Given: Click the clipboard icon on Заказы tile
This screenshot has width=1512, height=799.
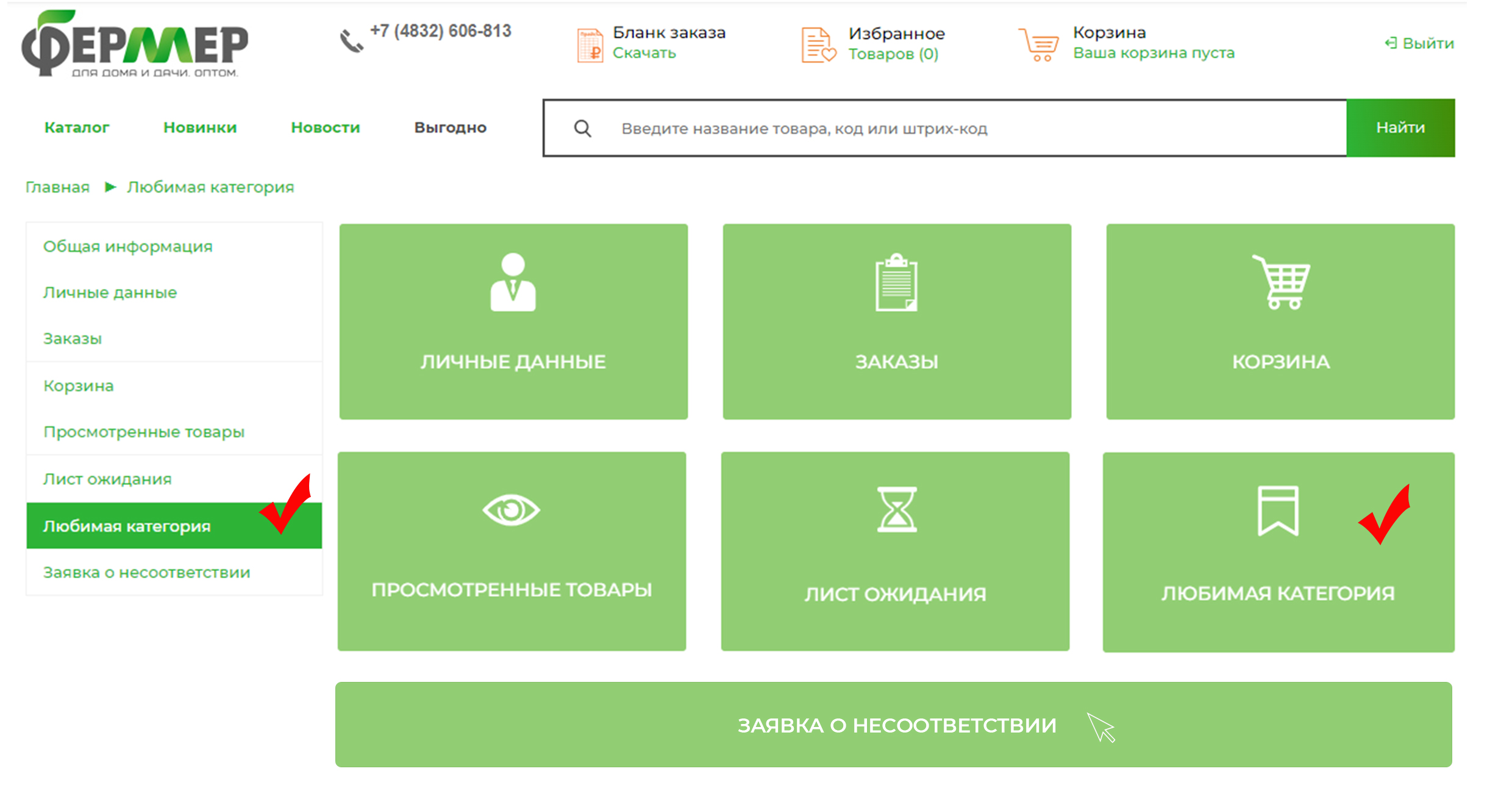Looking at the screenshot, I should 896,282.
